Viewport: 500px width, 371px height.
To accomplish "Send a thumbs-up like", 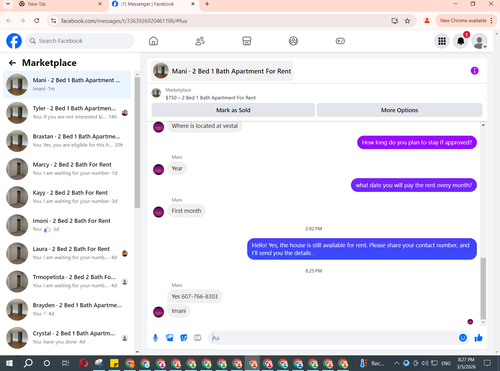I will [x=478, y=338].
